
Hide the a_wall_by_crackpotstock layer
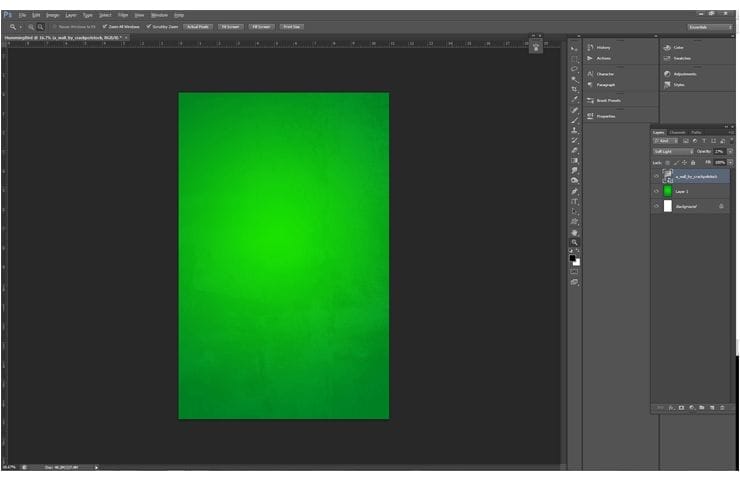coord(656,176)
